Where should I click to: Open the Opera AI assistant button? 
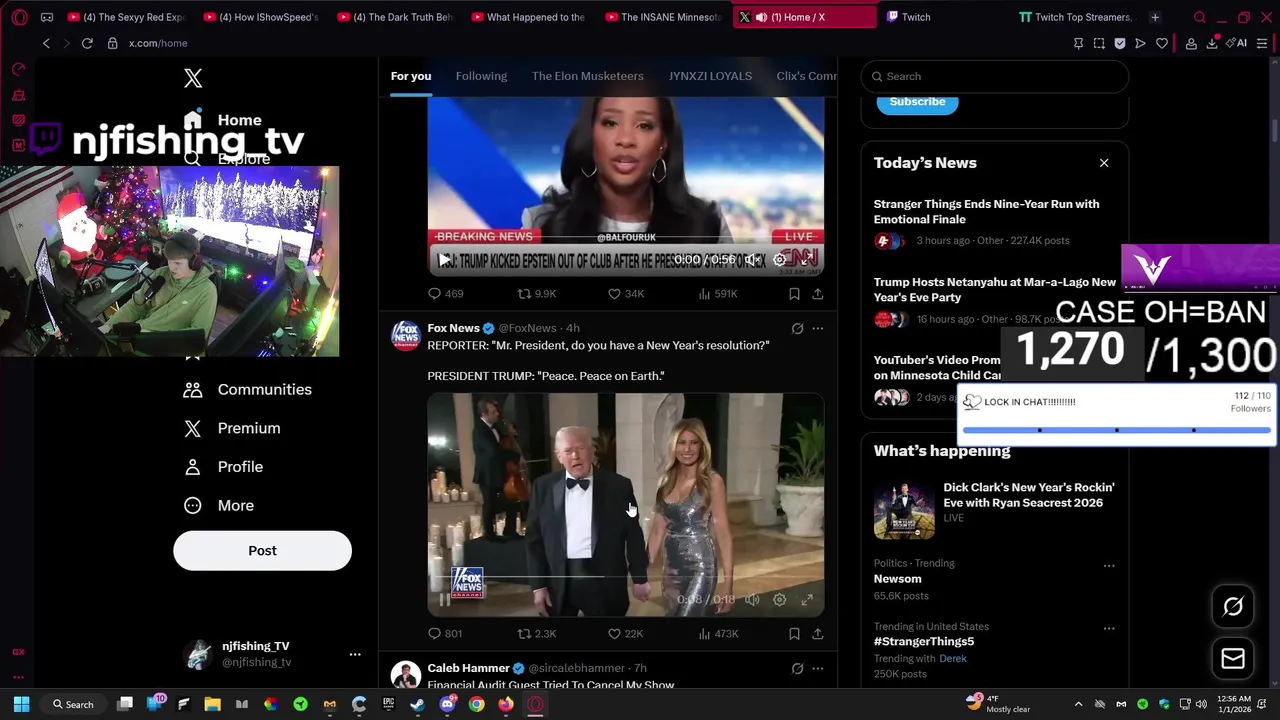(1238, 43)
